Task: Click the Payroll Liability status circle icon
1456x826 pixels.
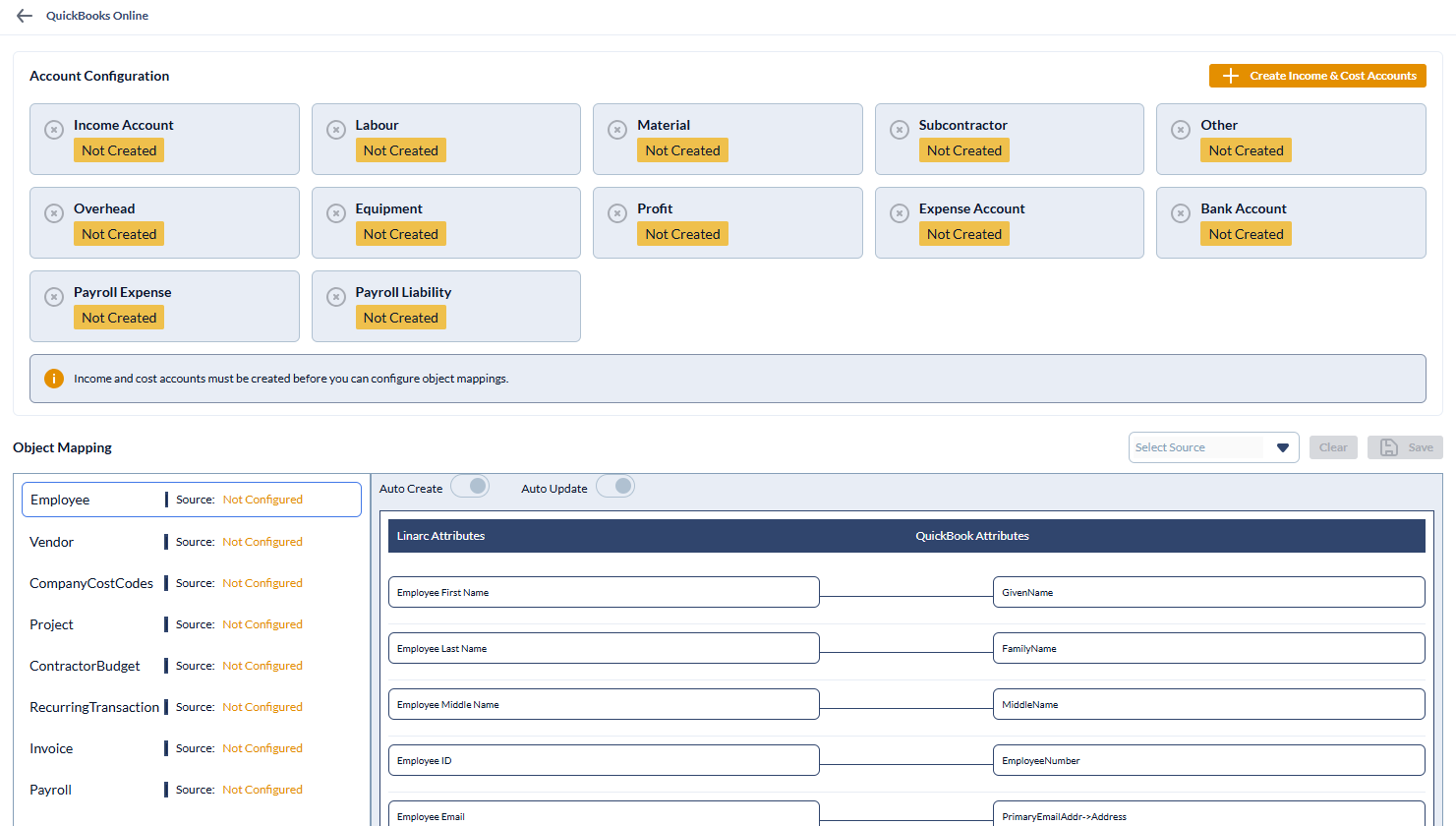Action: coord(336,297)
